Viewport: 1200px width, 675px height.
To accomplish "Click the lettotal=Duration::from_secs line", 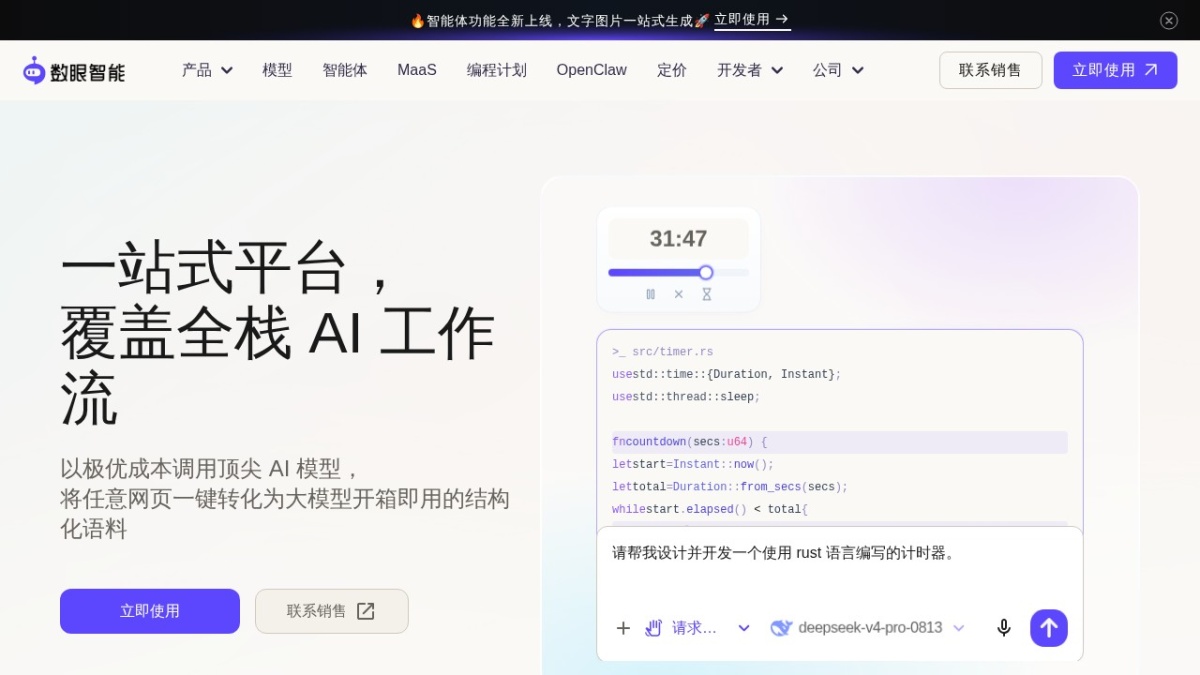I will 730,487.
